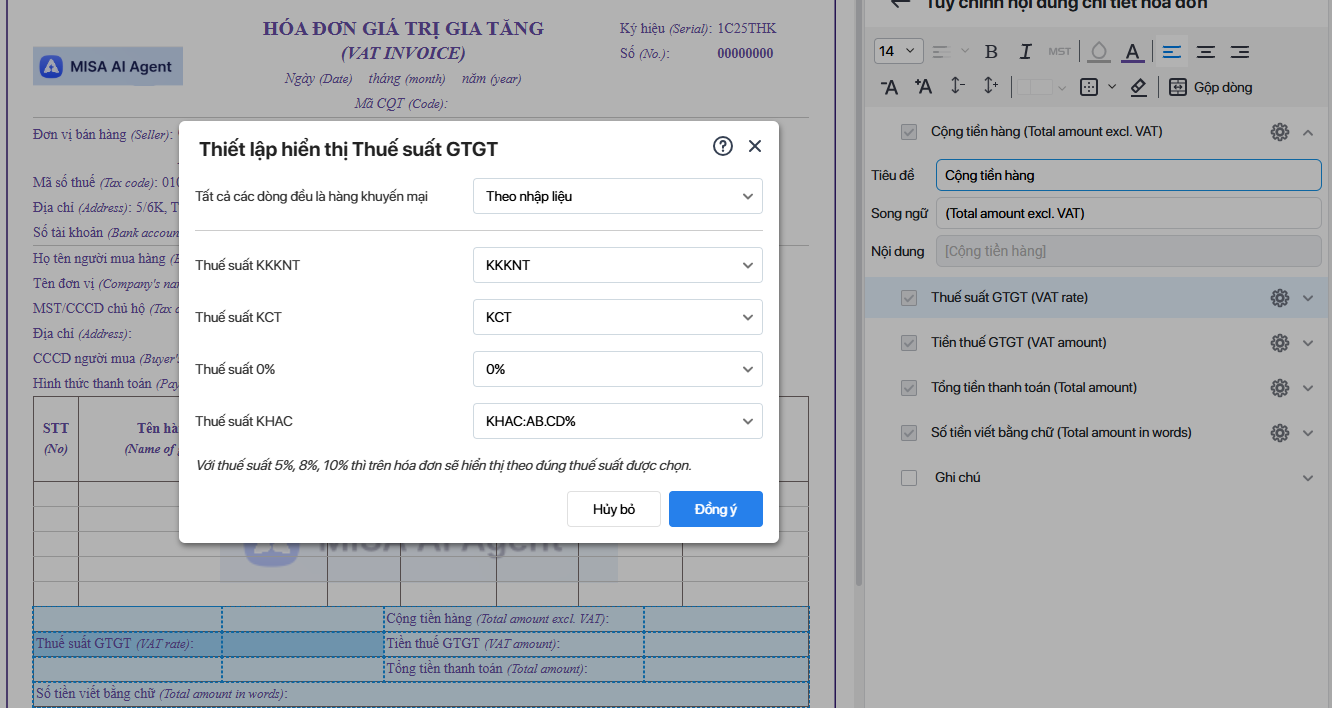Screen dimensions: 1332x708
Task: Select right text alignment
Action: click(1239, 51)
